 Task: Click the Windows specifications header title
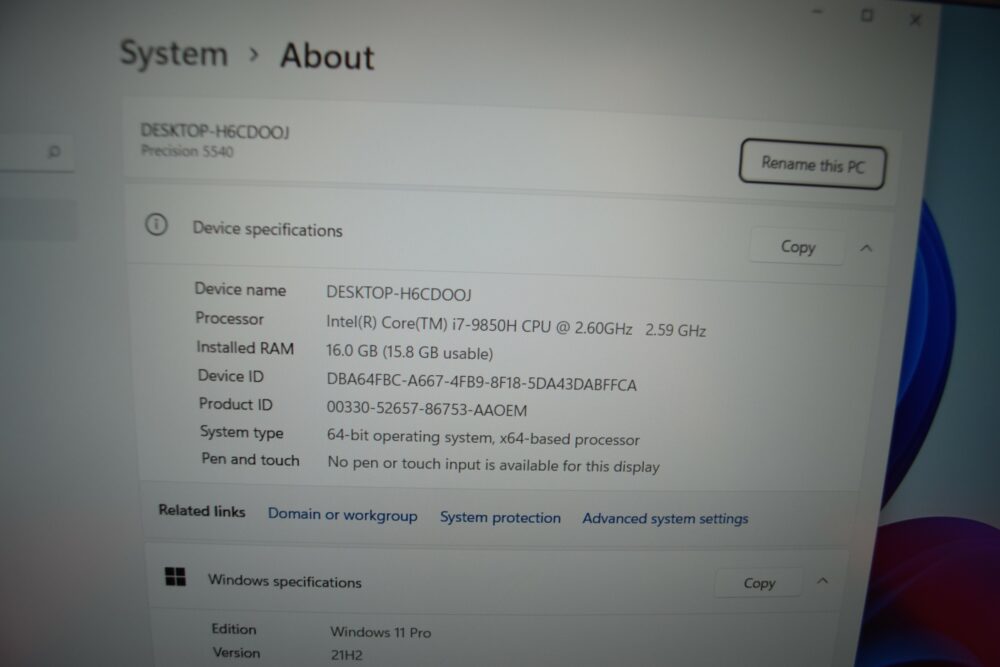tap(284, 581)
